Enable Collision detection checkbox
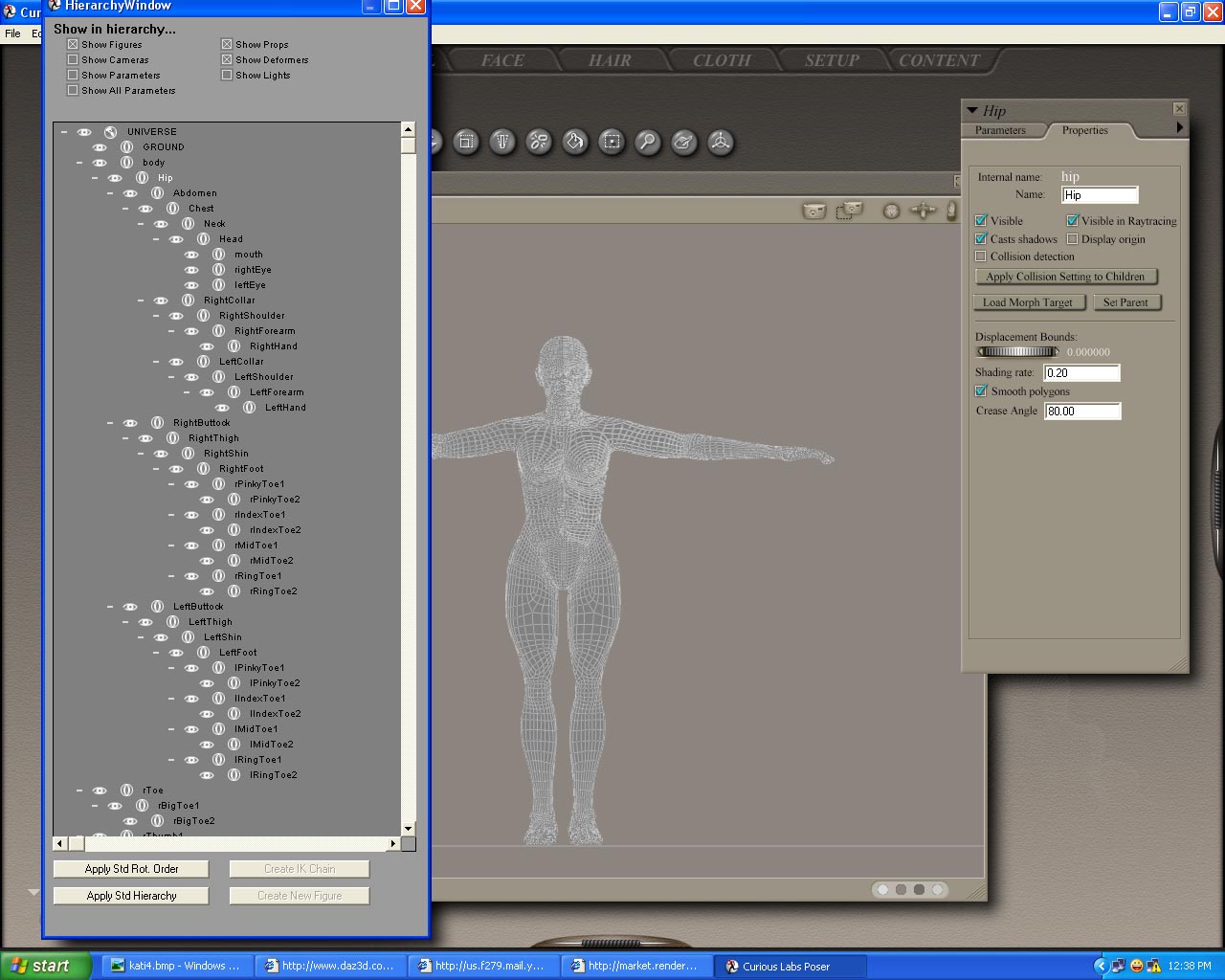 (x=981, y=256)
